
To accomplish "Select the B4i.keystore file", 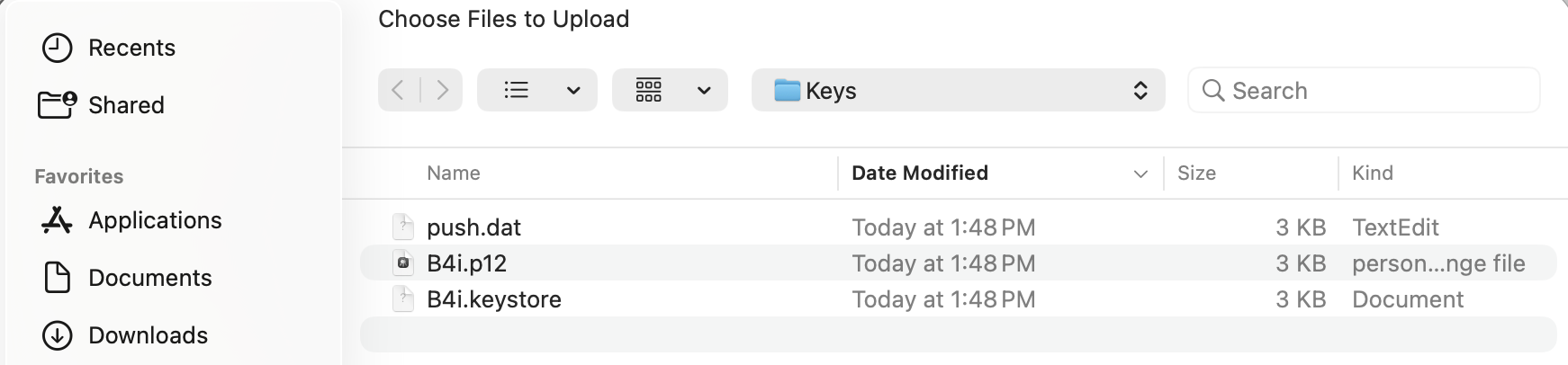I will tap(493, 299).
